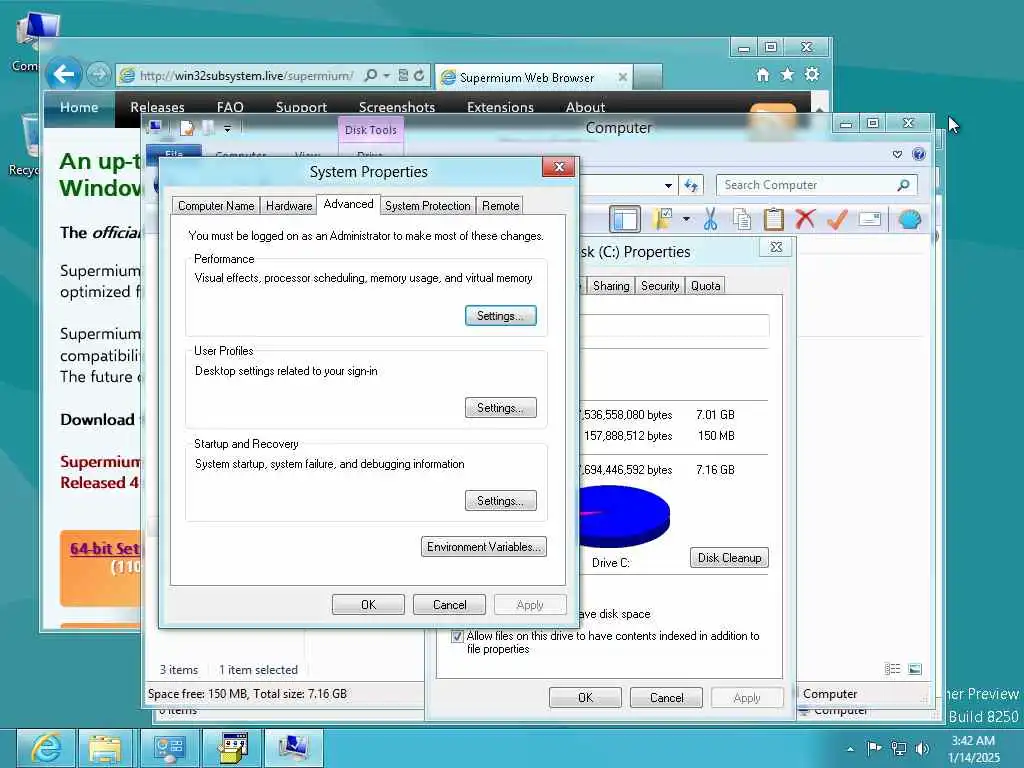Expand the Explorer ribbon chevron
This screenshot has width=1024, height=768.
point(897,155)
